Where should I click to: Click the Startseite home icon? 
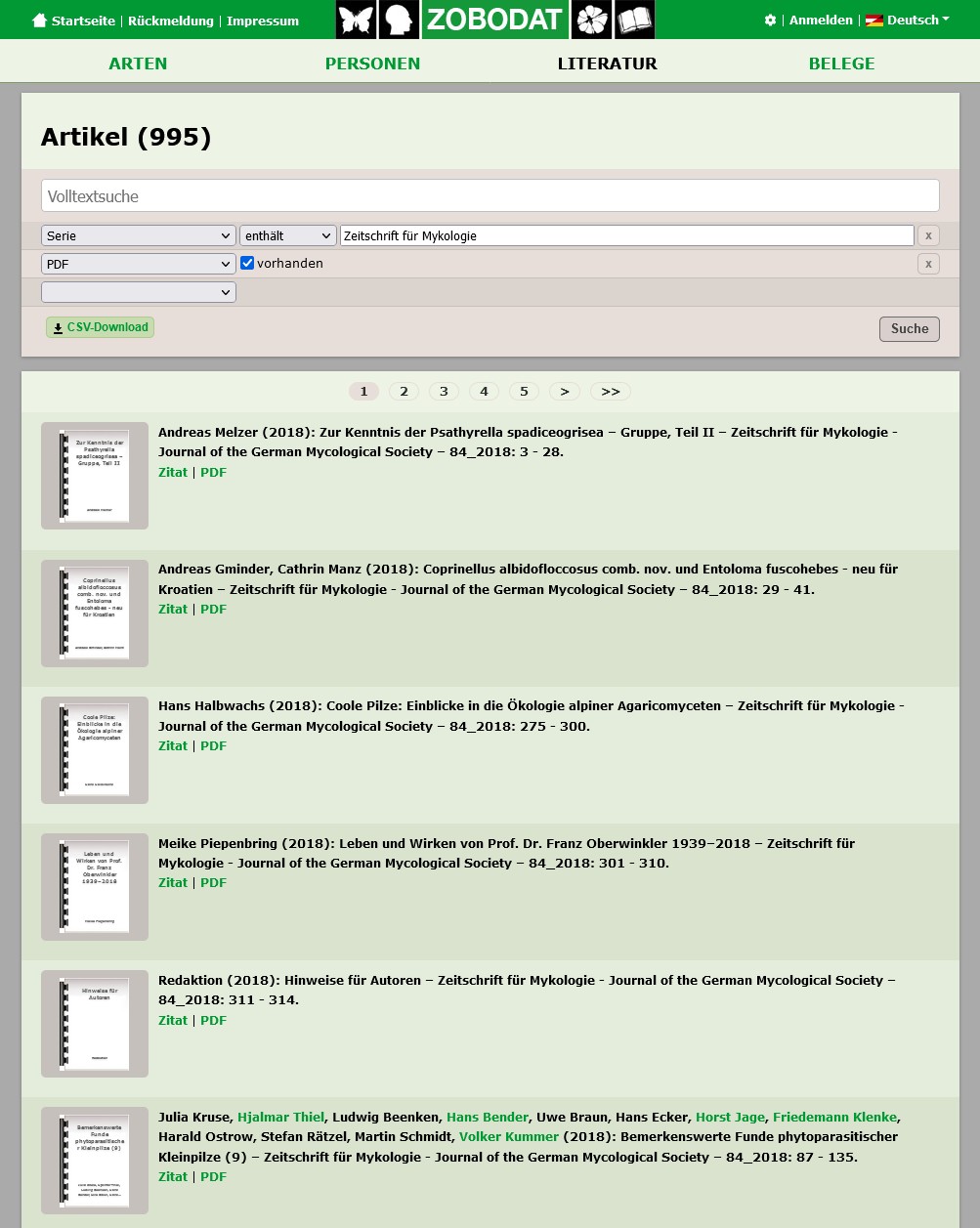(39, 21)
